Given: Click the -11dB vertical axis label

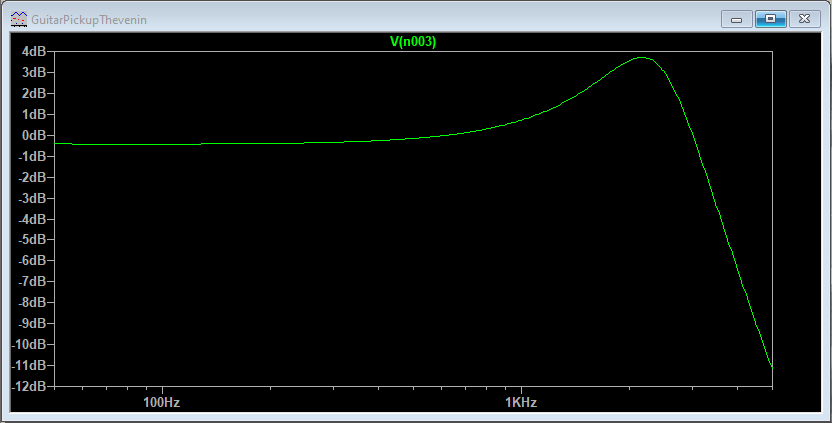Looking at the screenshot, I should coord(30,365).
